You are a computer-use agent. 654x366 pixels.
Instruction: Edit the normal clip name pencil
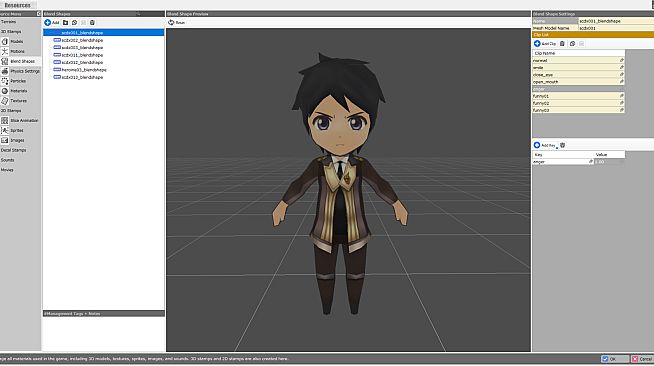click(x=621, y=60)
